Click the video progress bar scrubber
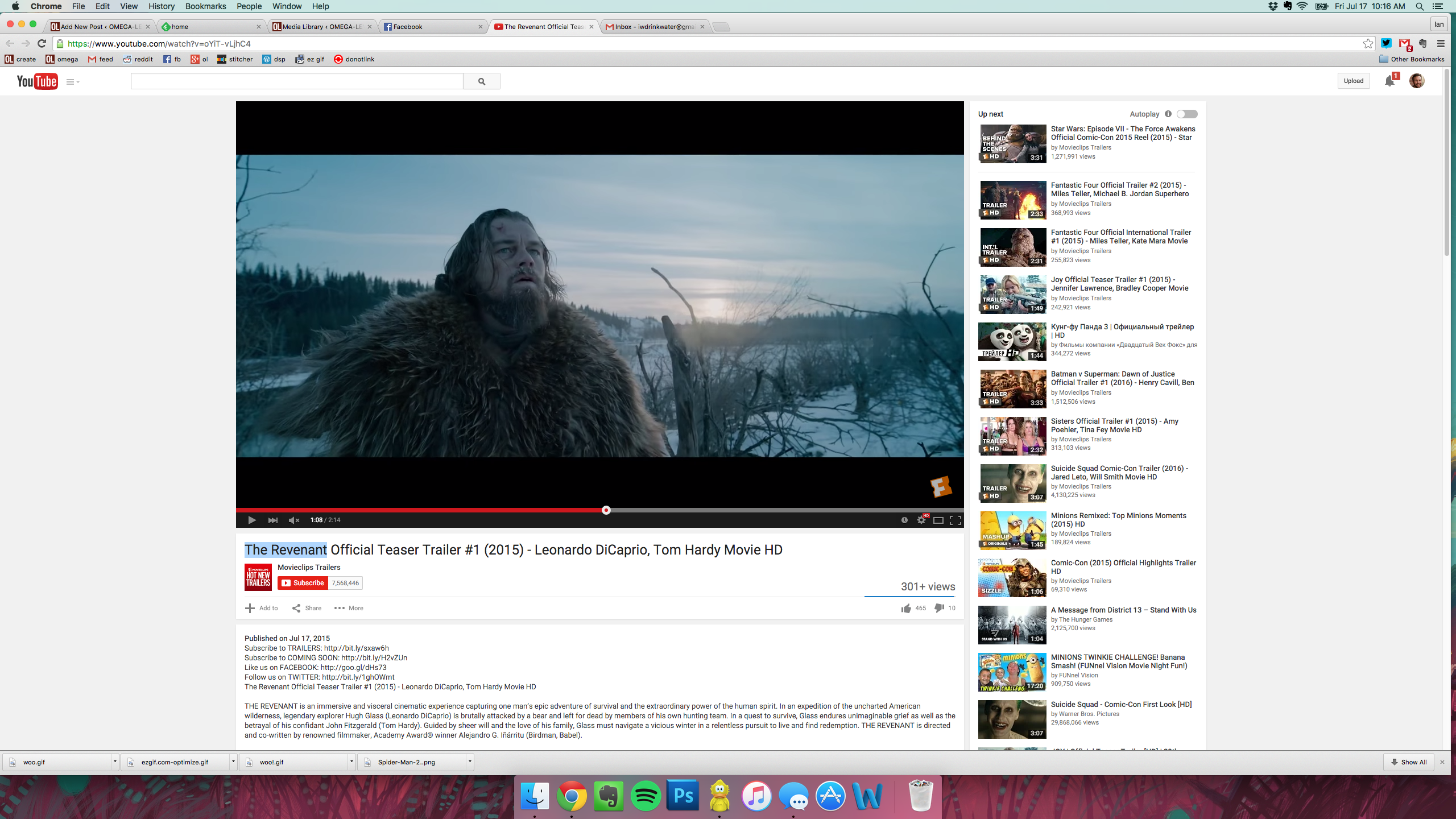The height and width of the screenshot is (819, 1456). click(x=606, y=510)
